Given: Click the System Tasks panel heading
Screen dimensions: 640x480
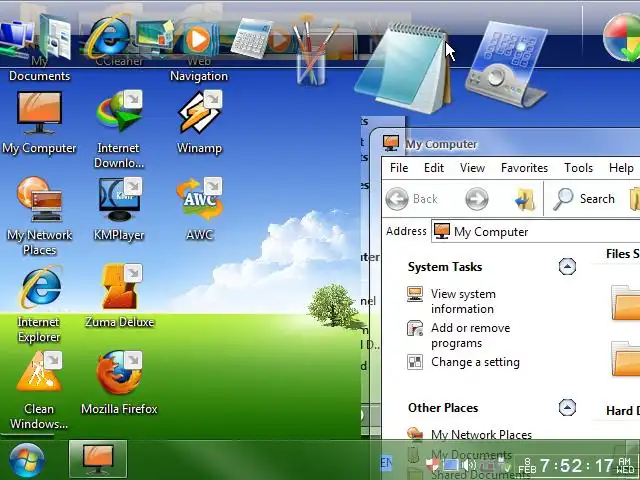Looking at the screenshot, I should [445, 267].
